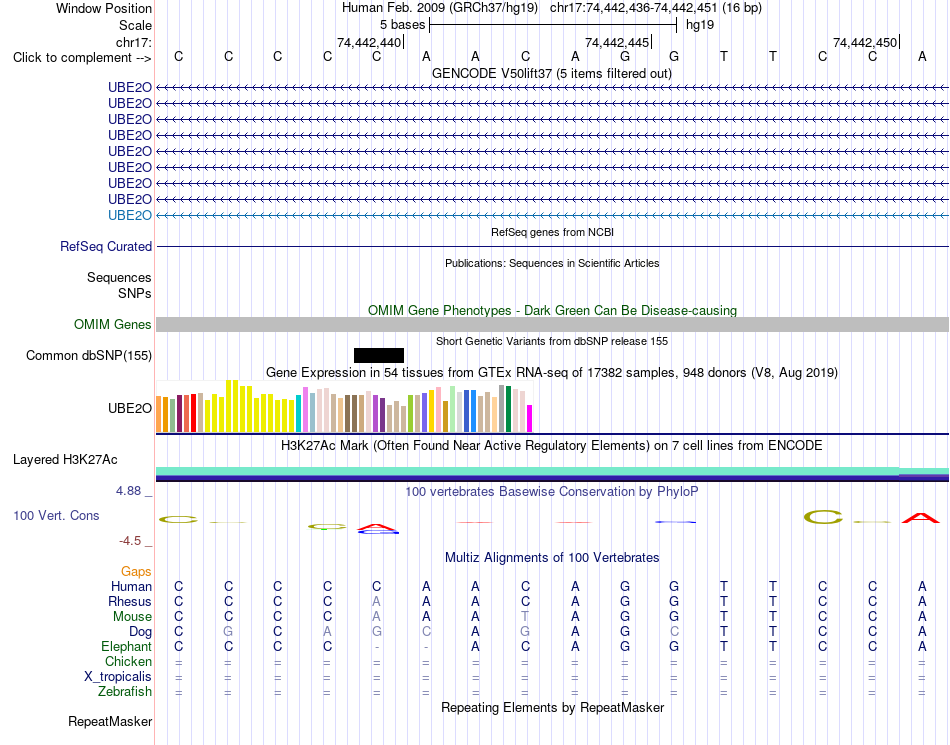Viewport: 950px width, 745px height.
Task: Click the Layered H3K27Ac label
Action: click(x=65, y=460)
